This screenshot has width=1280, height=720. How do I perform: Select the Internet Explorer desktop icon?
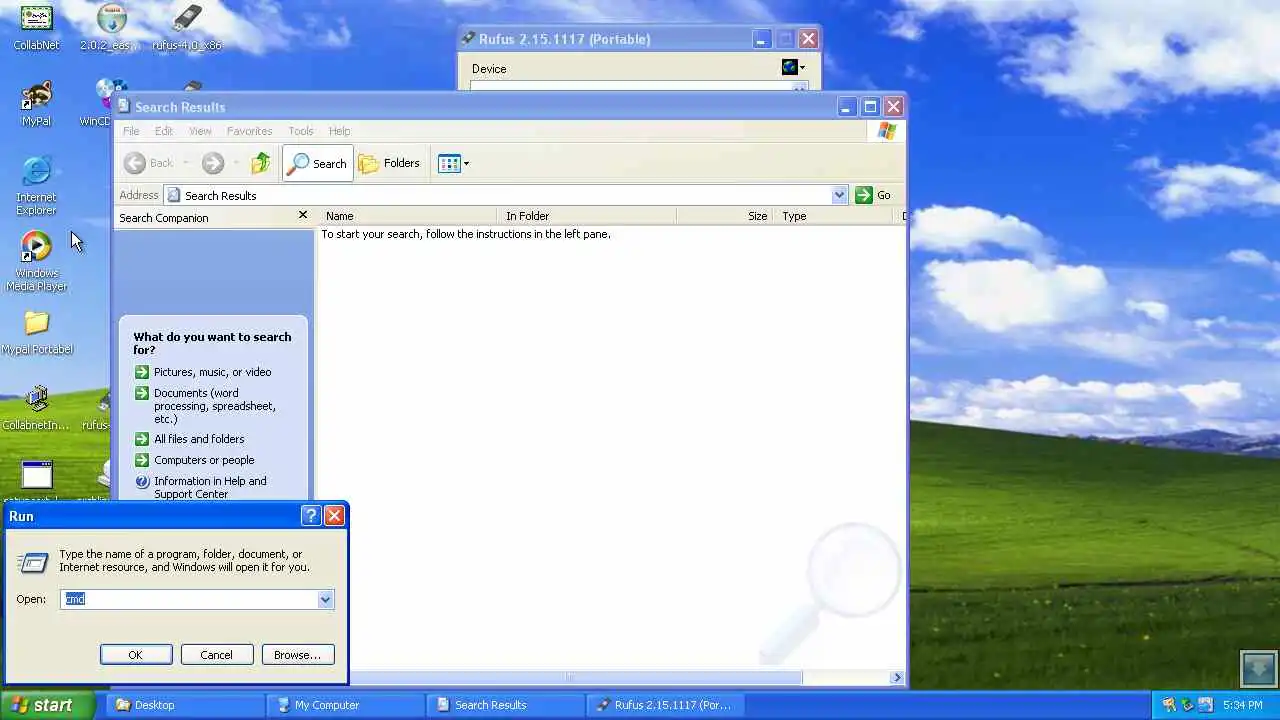tap(36, 185)
